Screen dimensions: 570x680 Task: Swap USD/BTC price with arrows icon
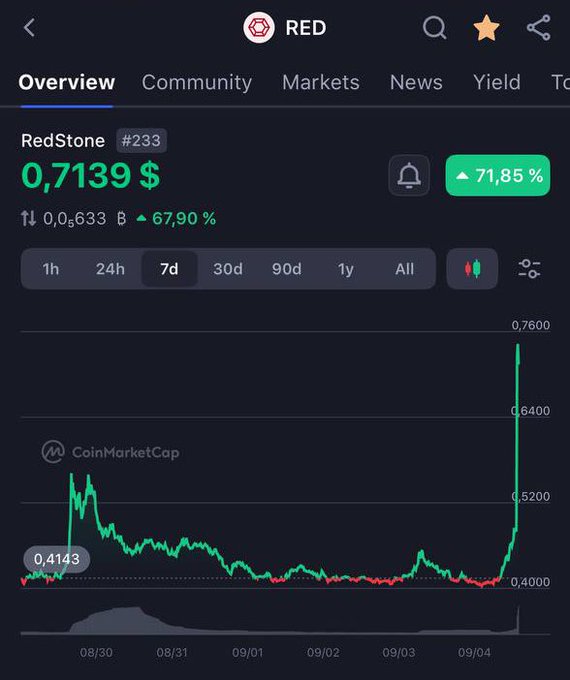coord(29,219)
